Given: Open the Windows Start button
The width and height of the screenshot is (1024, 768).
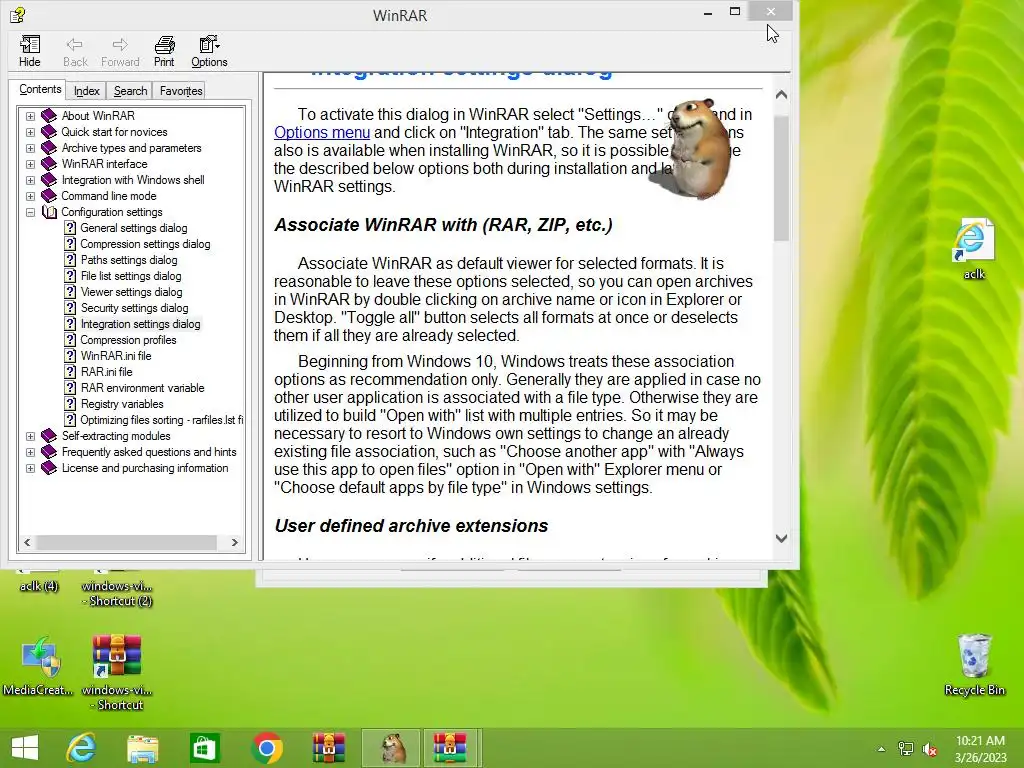Looking at the screenshot, I should [x=25, y=748].
